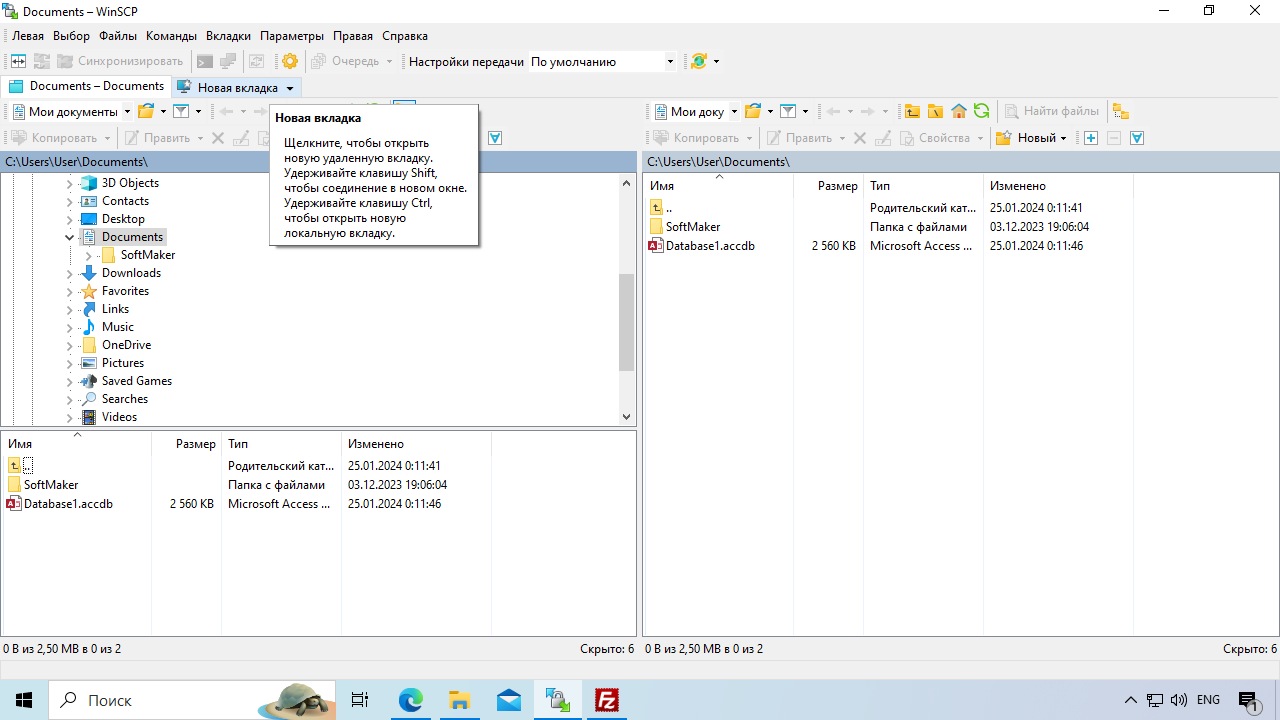Sort right panel by Изменено column

coord(1058,186)
